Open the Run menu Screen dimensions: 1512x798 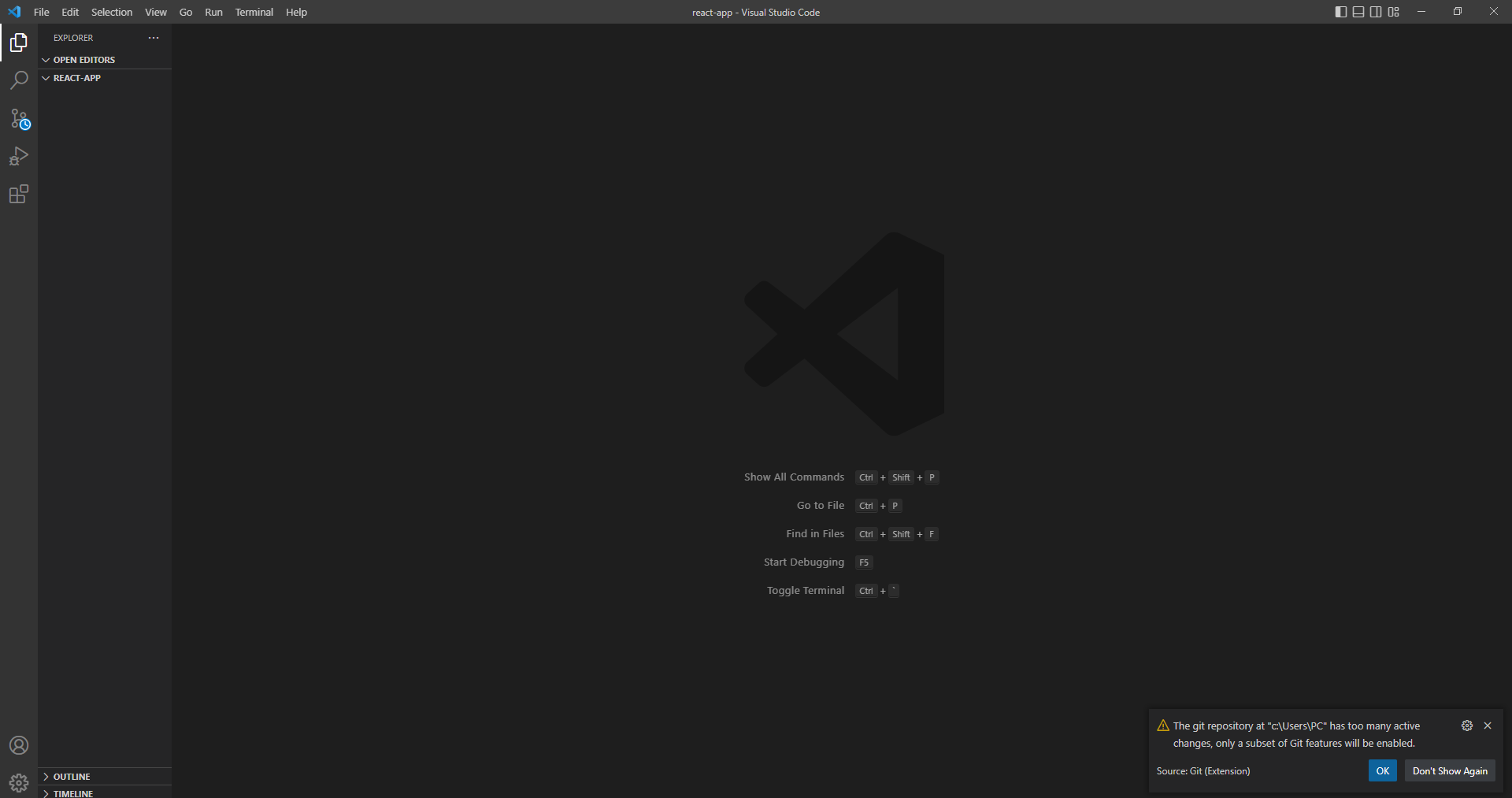tap(213, 12)
